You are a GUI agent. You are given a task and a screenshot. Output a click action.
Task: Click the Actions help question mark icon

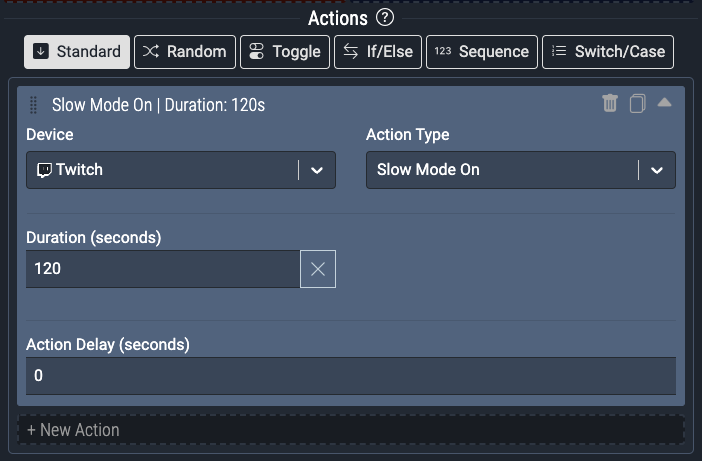point(386,18)
